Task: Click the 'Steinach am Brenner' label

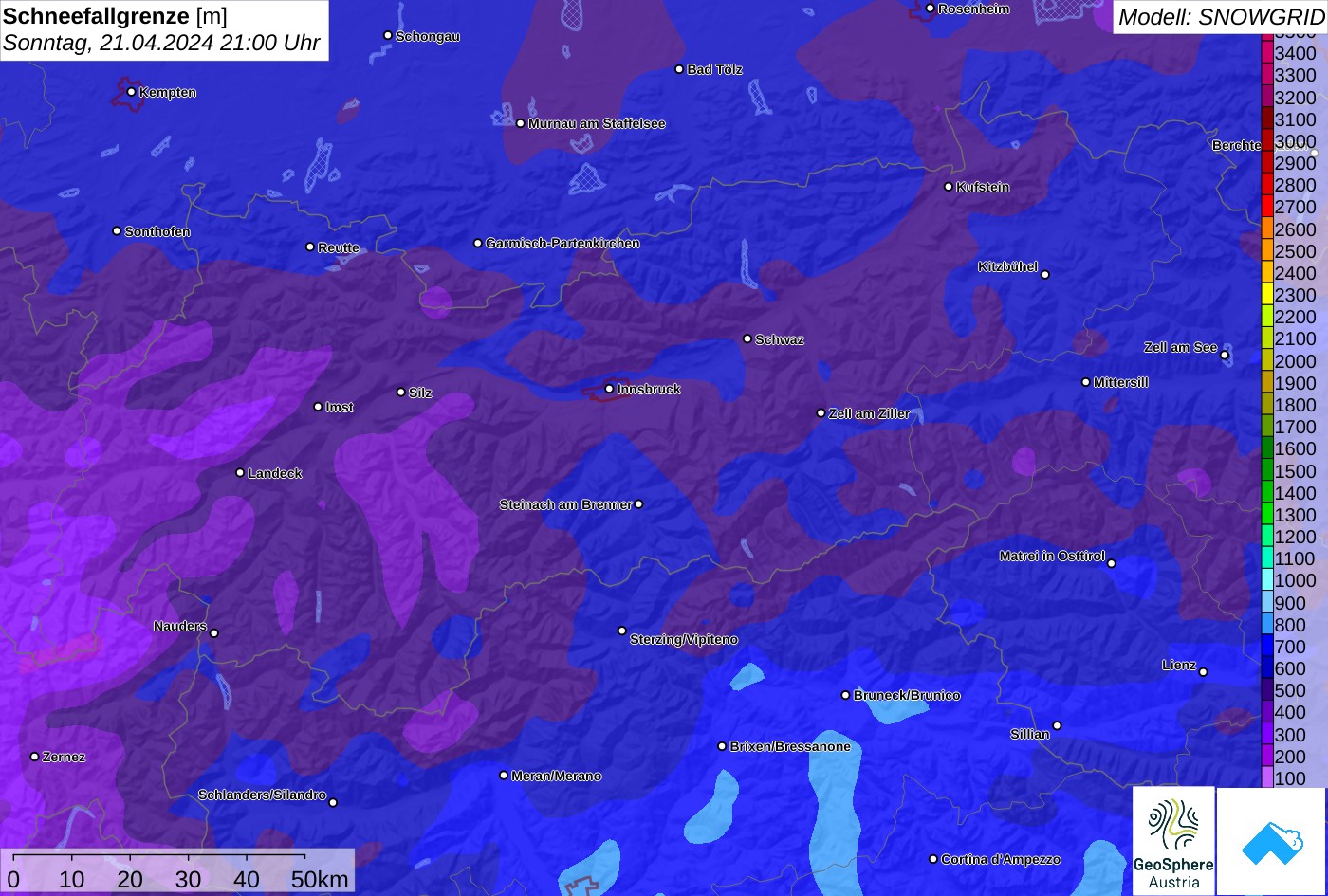Action: 565,504
